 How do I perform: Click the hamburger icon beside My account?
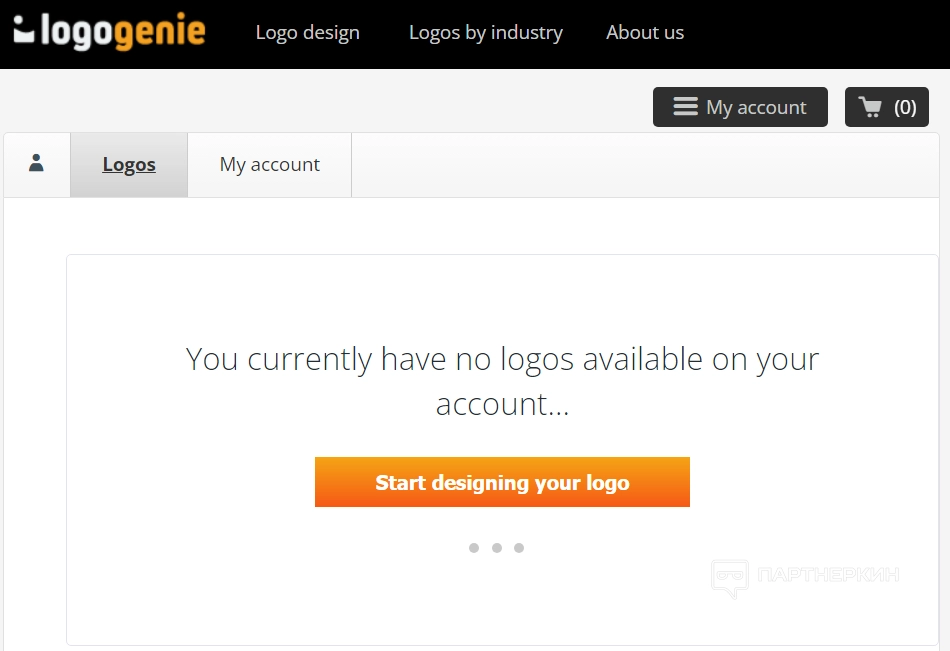pyautogui.click(x=685, y=107)
